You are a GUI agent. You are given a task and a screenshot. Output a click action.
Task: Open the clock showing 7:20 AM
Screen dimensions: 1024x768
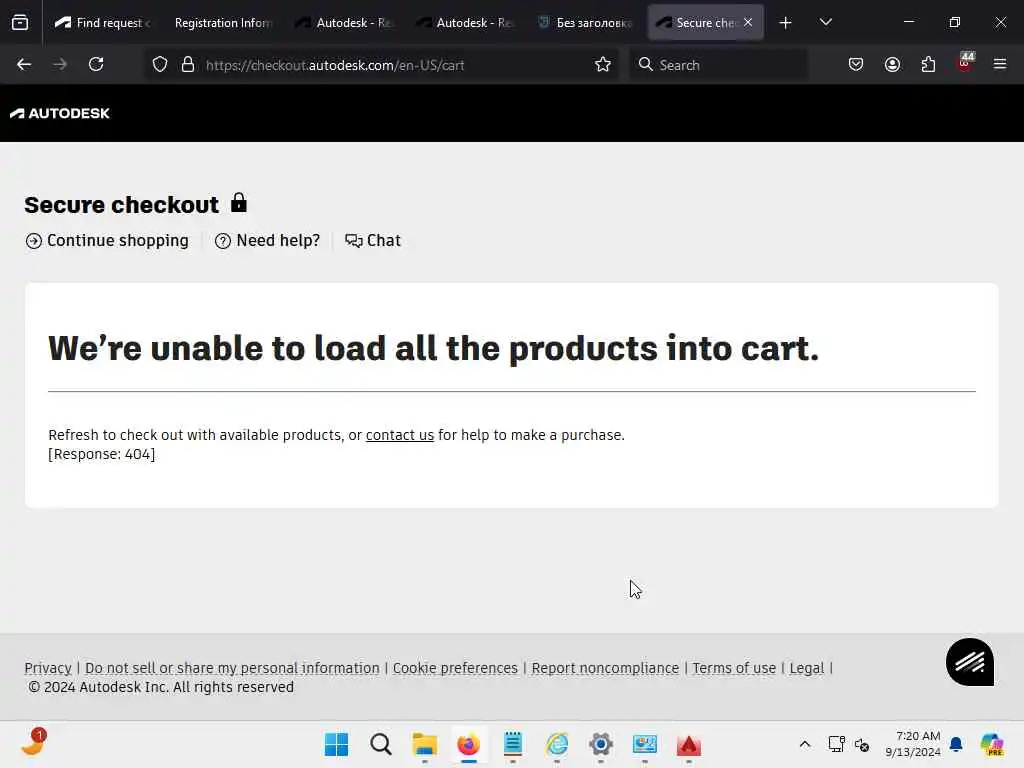[x=913, y=744]
